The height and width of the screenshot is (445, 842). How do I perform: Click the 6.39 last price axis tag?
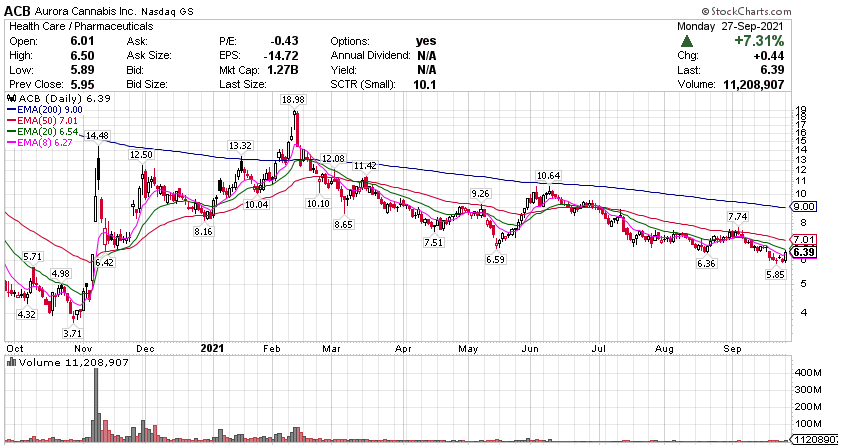tap(806, 252)
